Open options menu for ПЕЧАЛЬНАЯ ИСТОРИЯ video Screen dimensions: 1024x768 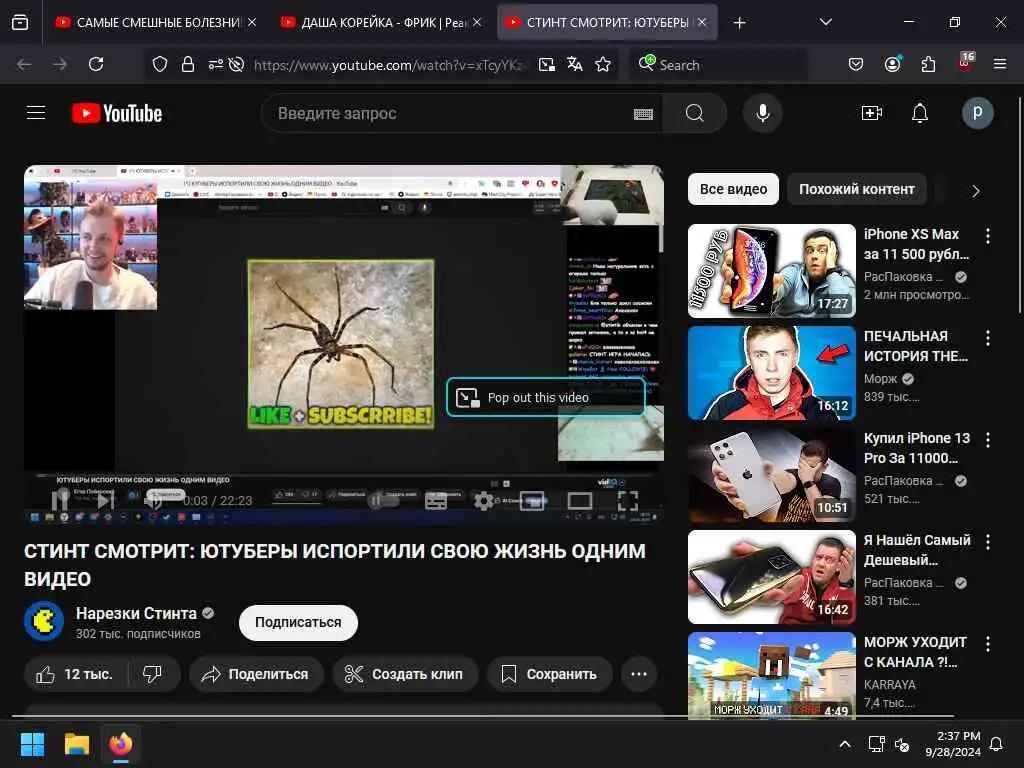coord(987,338)
